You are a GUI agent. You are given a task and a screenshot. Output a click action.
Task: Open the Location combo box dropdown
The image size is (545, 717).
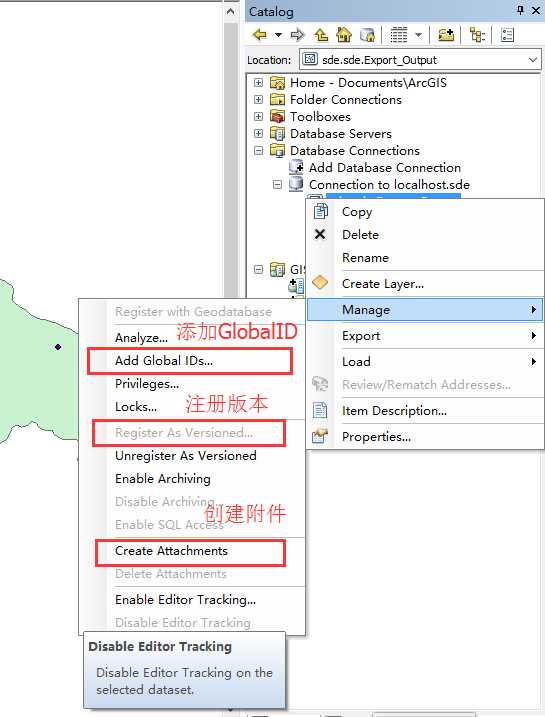[533, 60]
